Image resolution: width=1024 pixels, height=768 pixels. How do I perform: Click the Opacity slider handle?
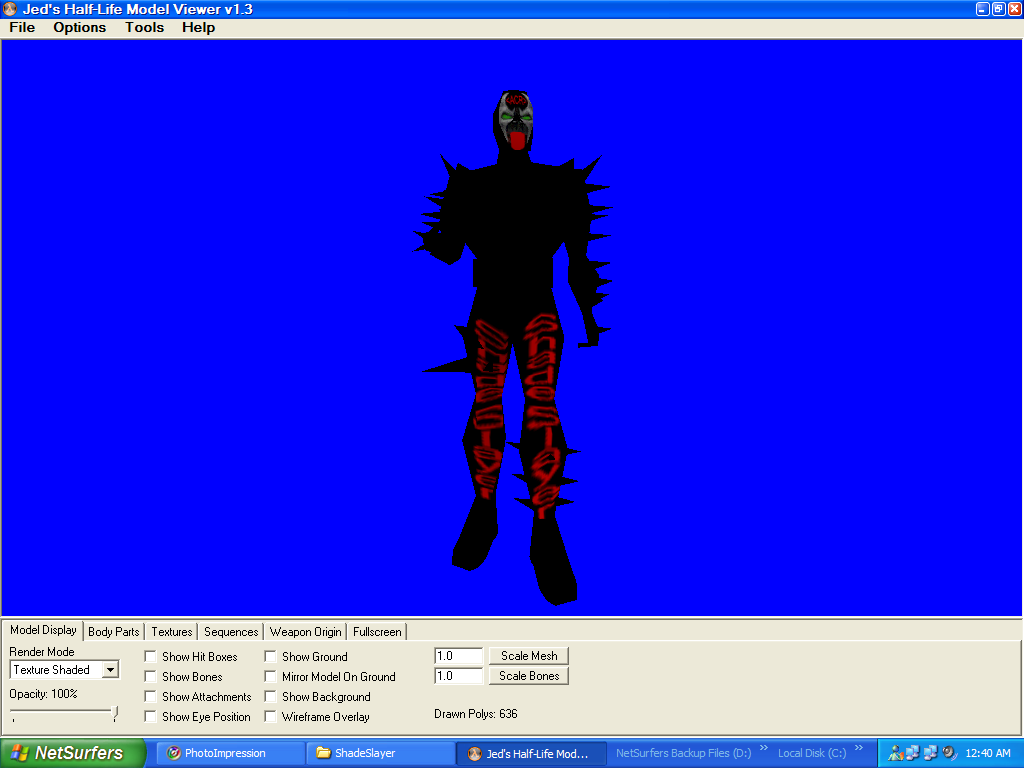(115, 713)
